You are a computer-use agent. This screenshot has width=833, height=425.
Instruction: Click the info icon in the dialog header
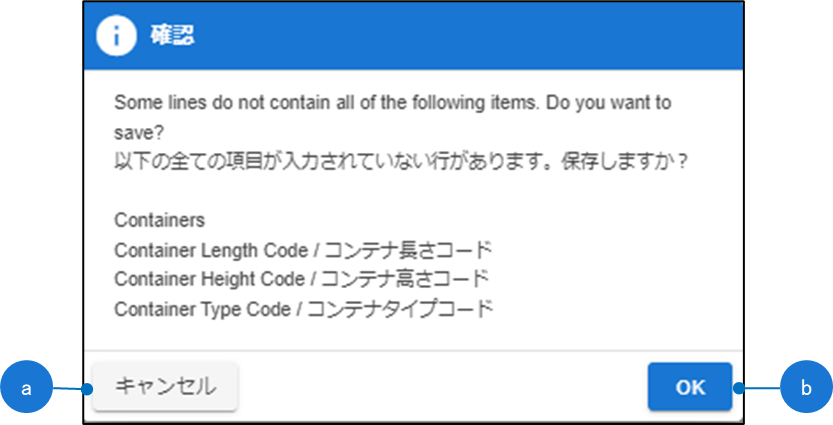click(116, 36)
